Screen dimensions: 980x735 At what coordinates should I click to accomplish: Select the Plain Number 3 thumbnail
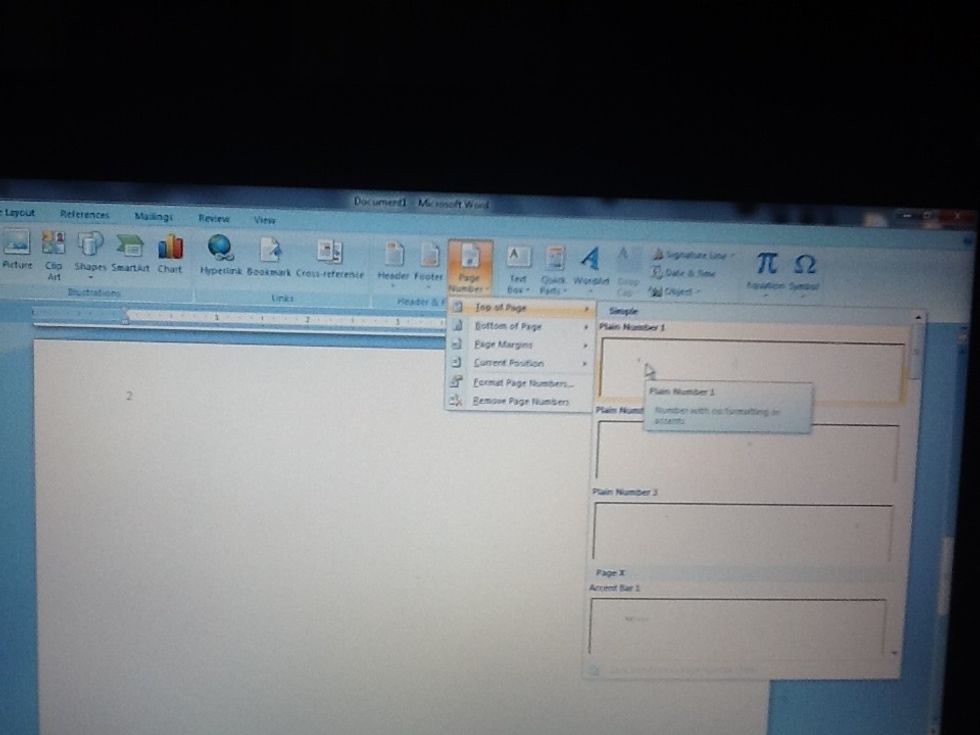[x=742, y=530]
